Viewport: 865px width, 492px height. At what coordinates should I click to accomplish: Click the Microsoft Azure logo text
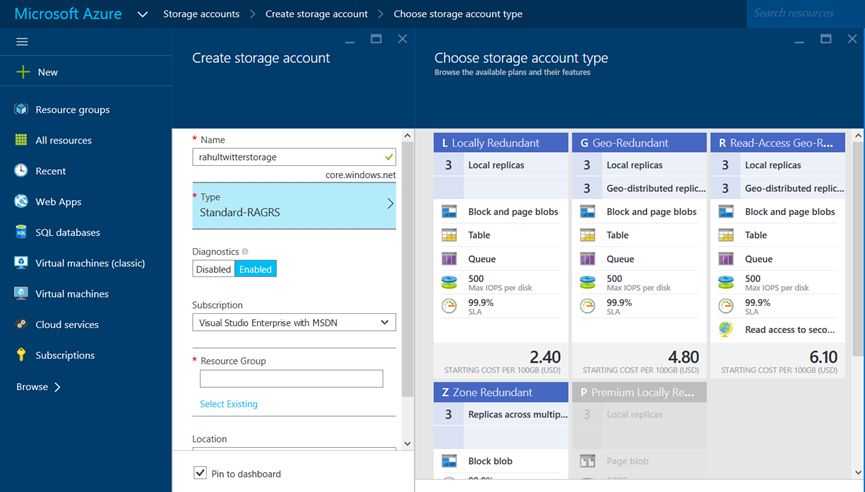pyautogui.click(x=68, y=14)
